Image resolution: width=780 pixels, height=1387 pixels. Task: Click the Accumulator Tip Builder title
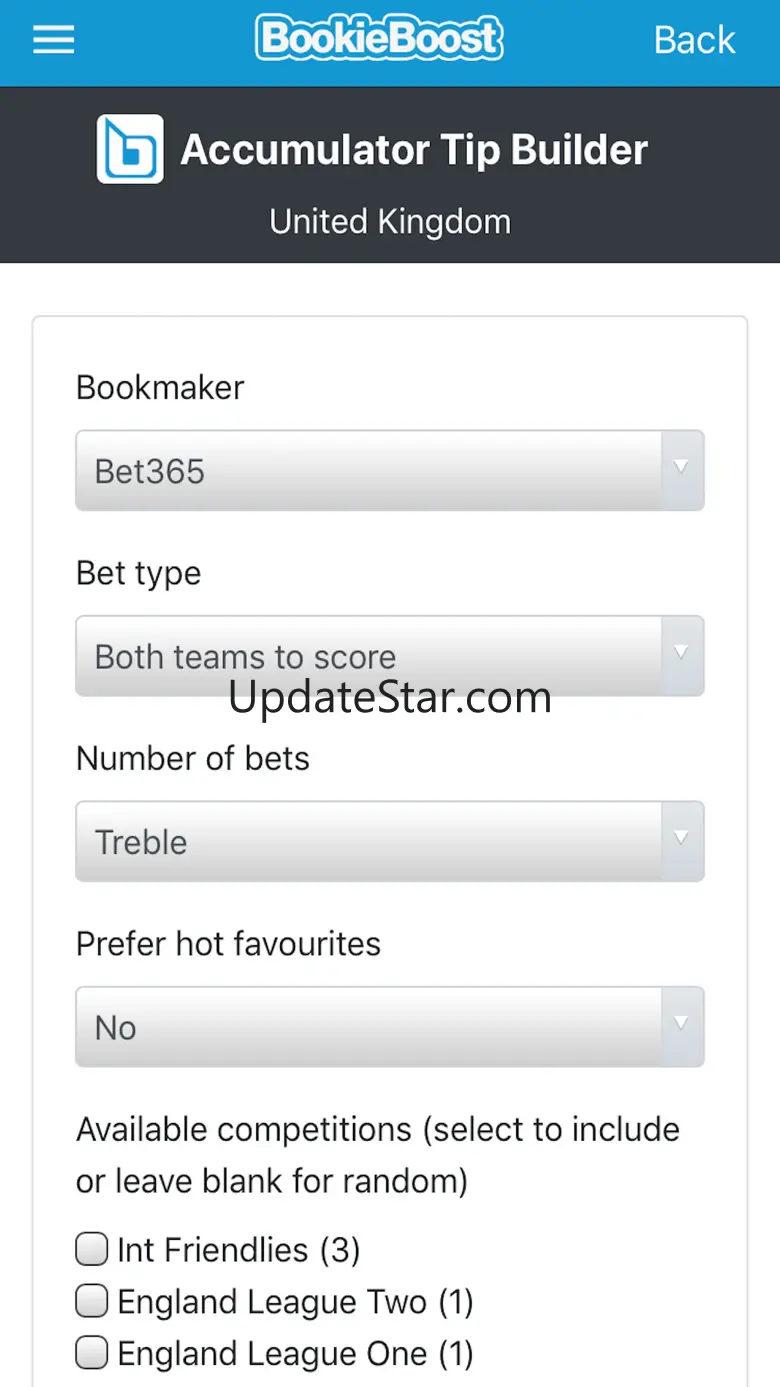(x=414, y=150)
